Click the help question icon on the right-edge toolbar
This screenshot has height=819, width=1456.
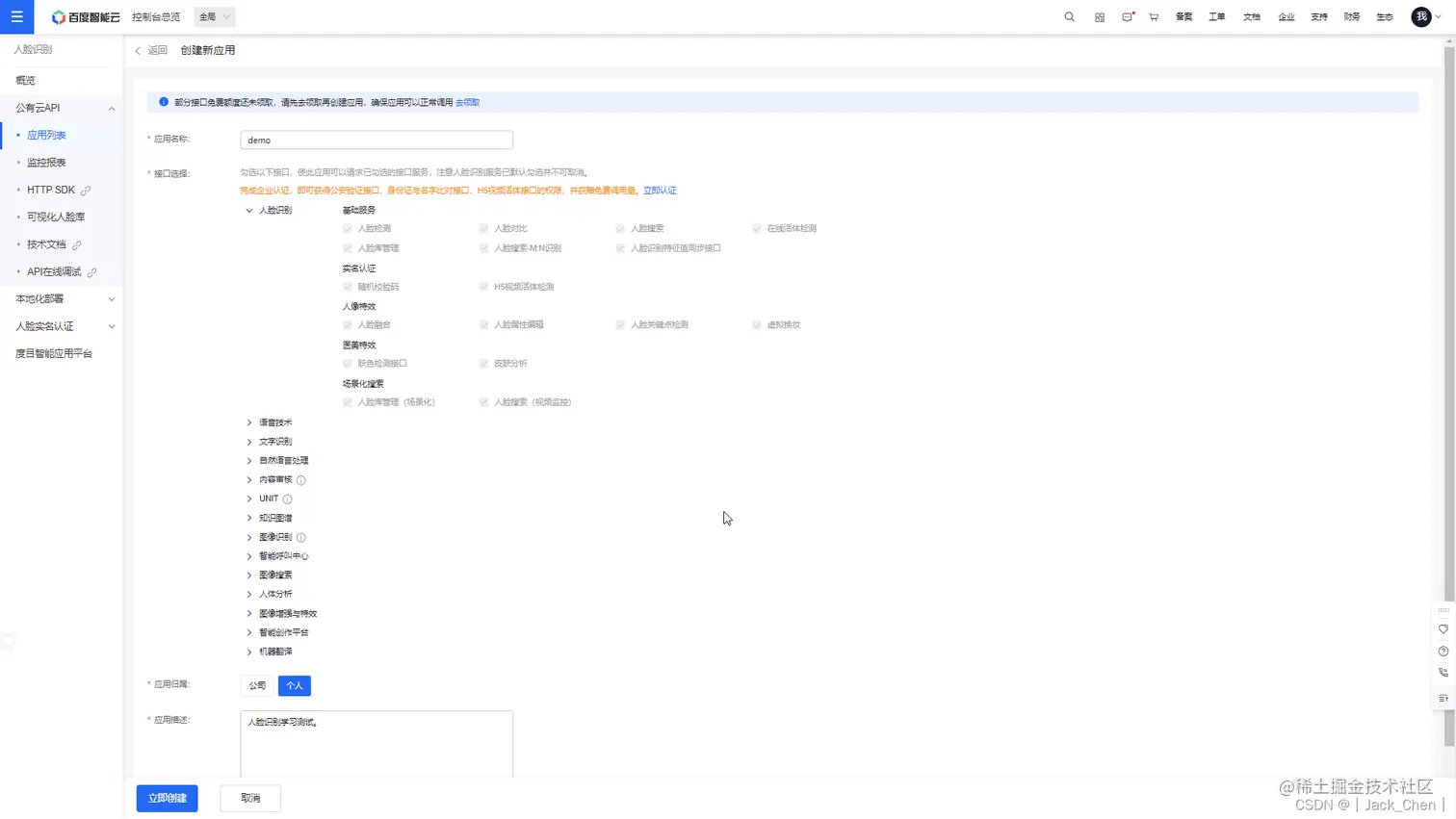pos(1443,652)
